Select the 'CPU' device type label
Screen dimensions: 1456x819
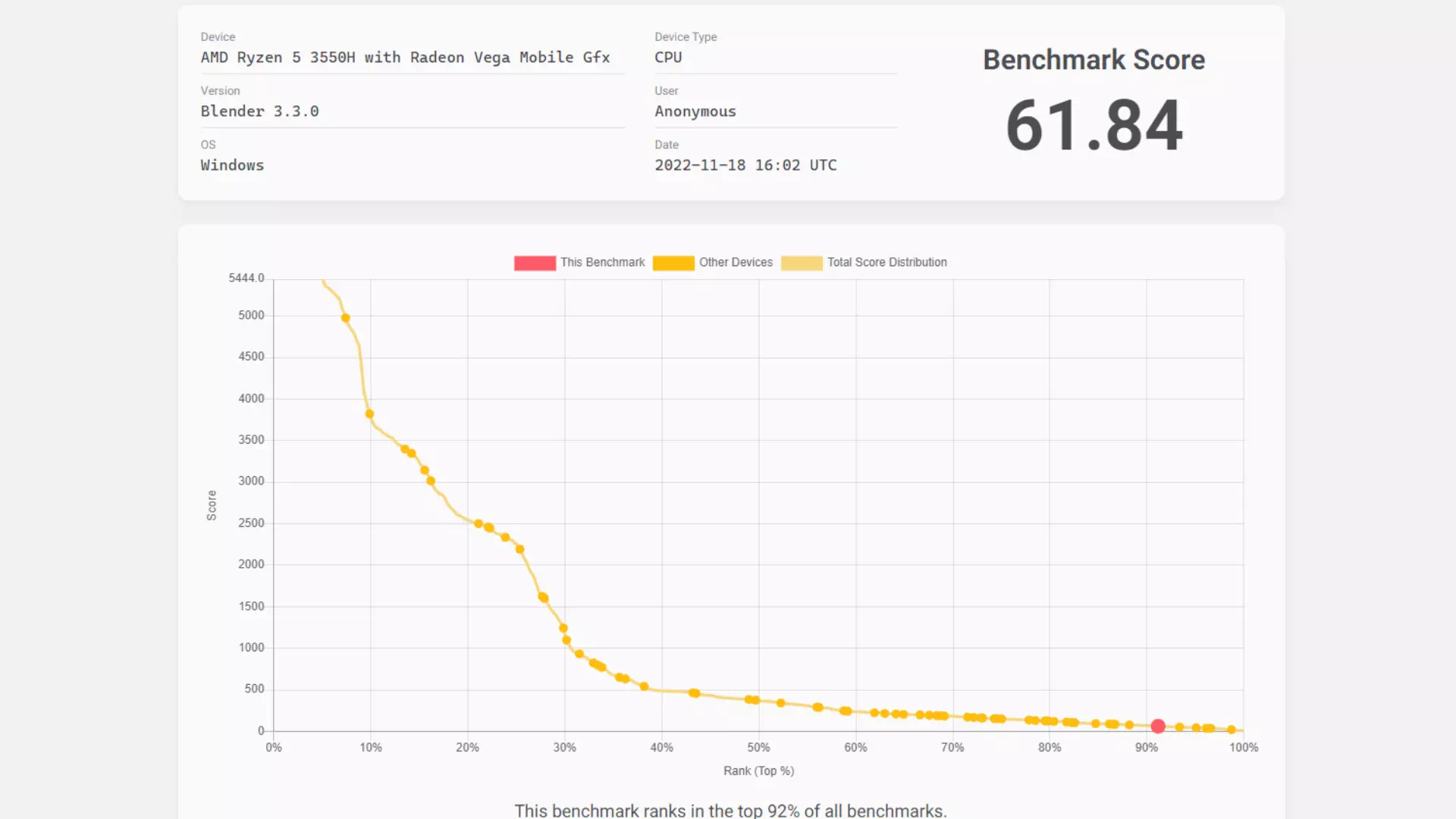[667, 57]
